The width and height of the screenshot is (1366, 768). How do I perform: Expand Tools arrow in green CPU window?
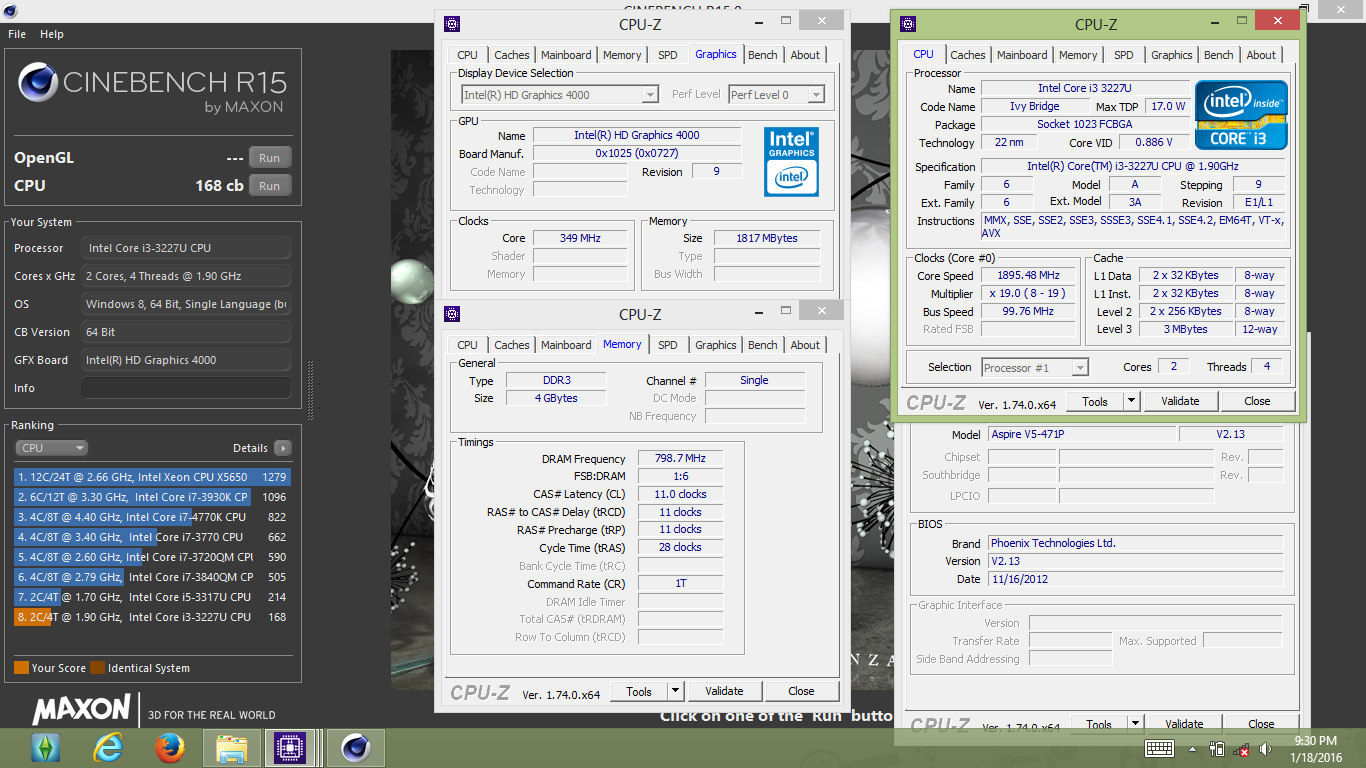tap(1131, 401)
